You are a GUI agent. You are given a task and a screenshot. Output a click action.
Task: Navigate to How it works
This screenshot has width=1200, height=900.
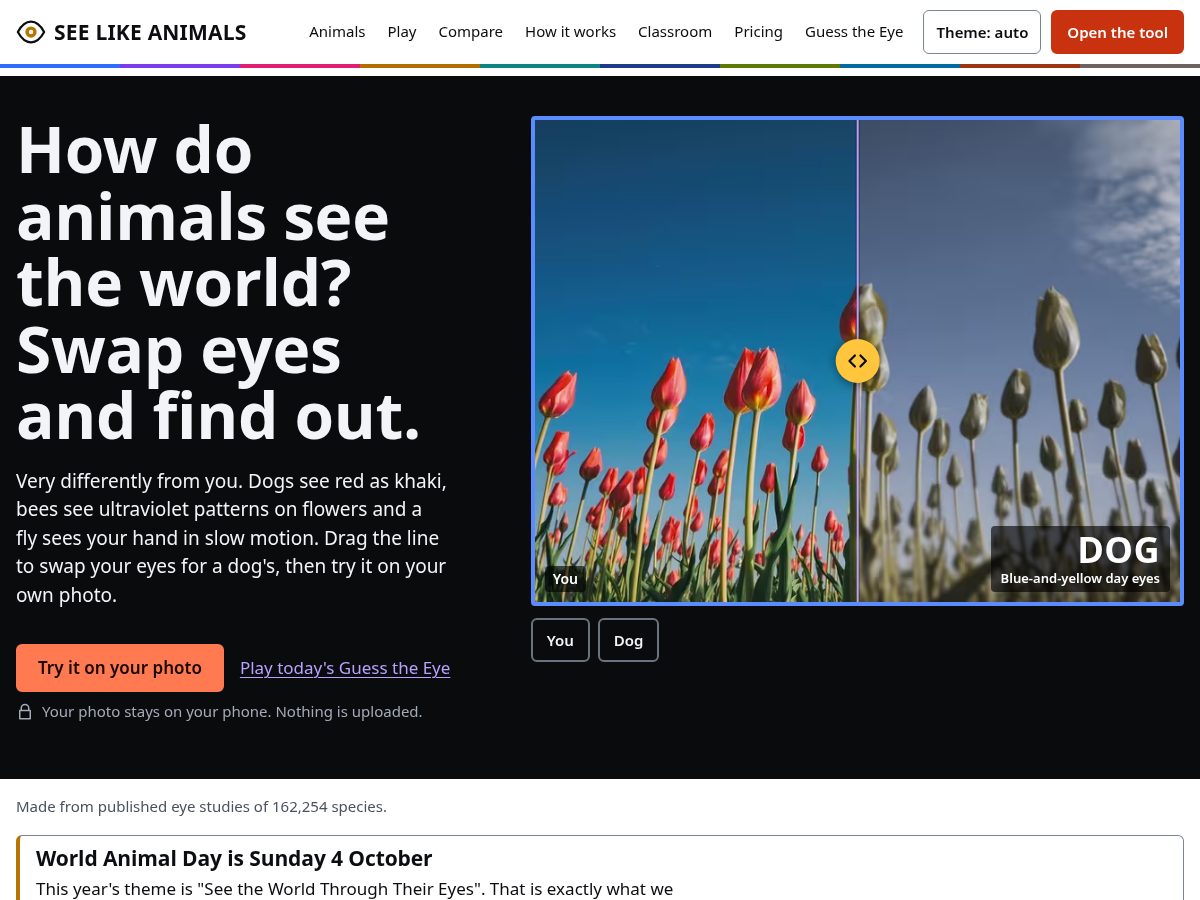pos(570,32)
